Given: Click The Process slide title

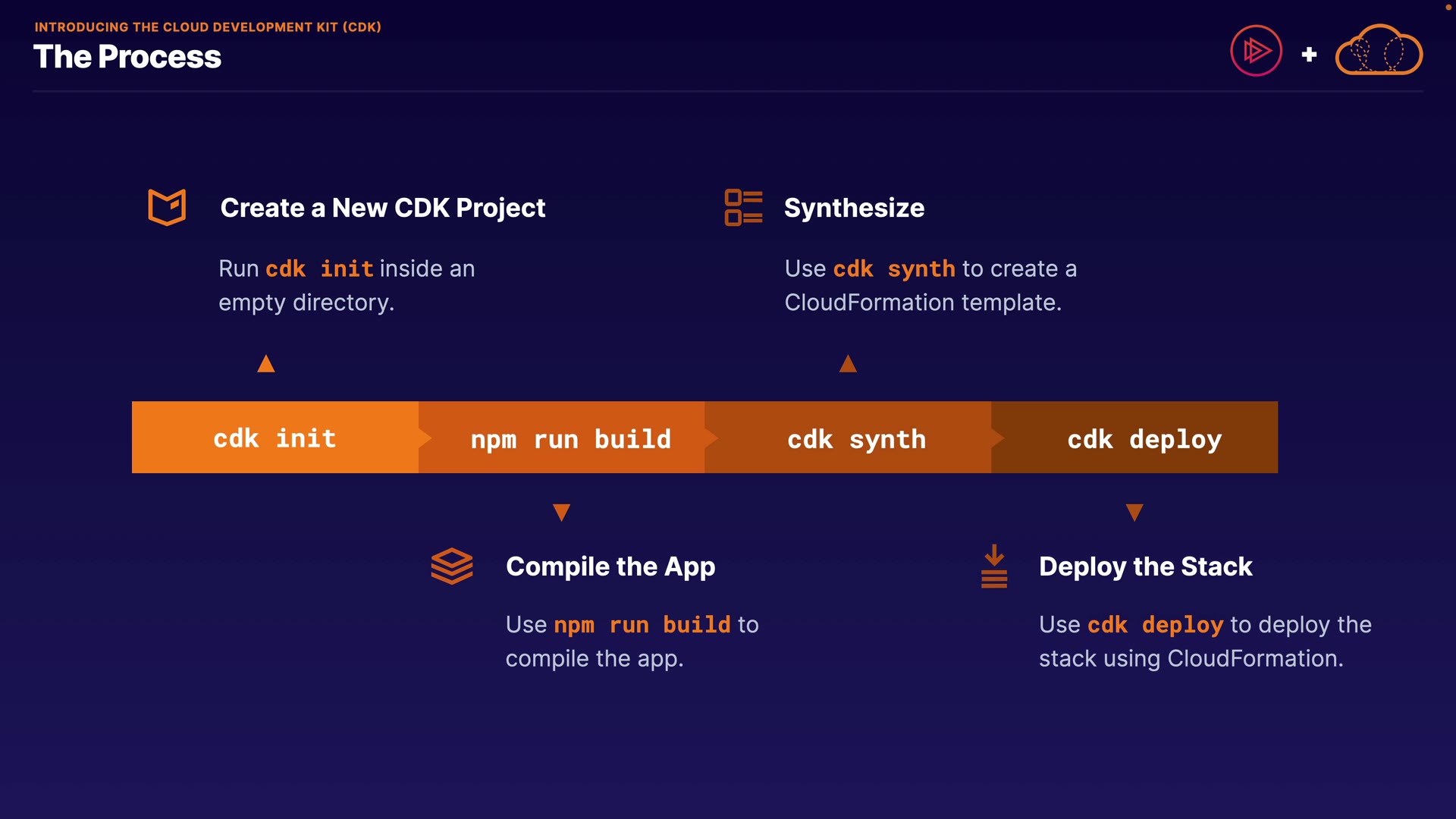Looking at the screenshot, I should click(127, 57).
